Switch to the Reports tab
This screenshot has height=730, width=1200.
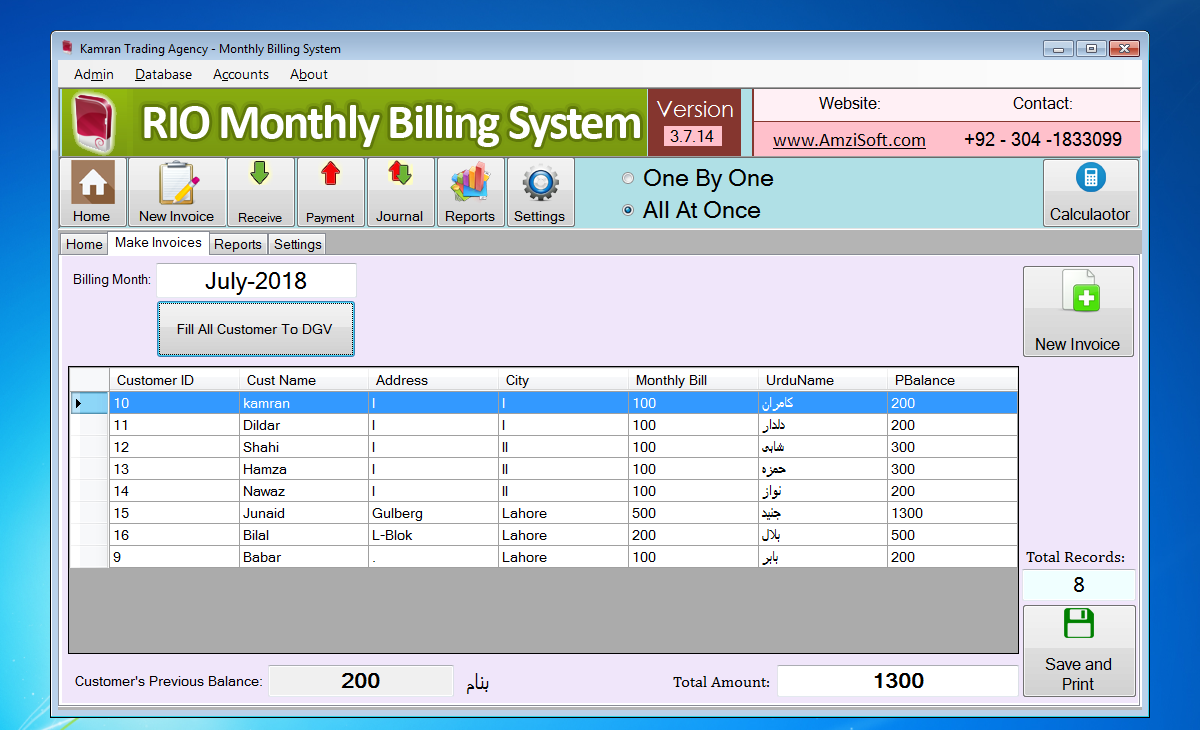[x=238, y=243]
